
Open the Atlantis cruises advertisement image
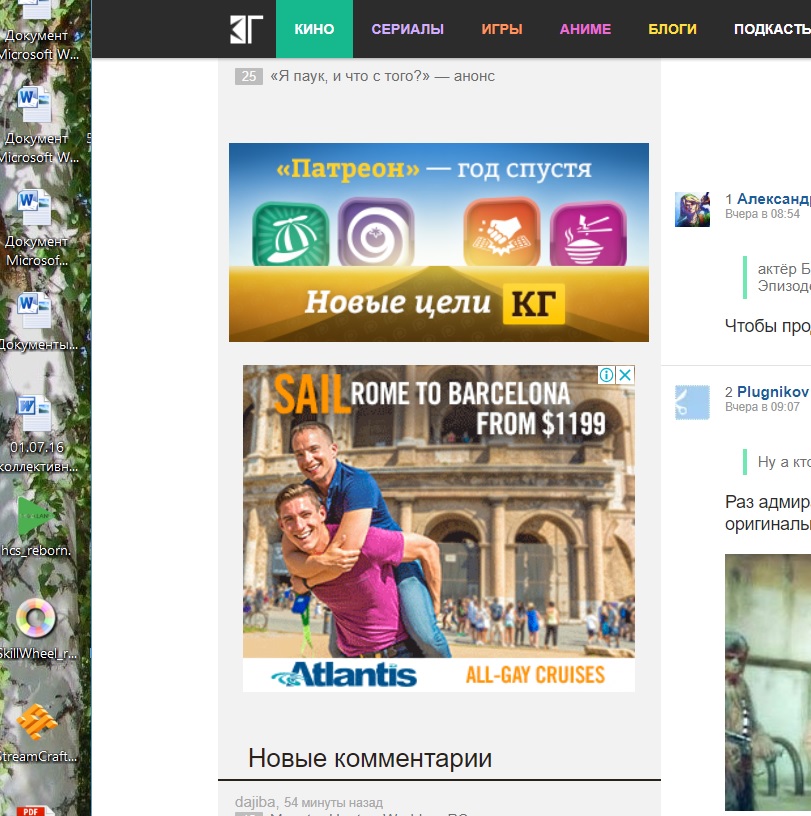pyautogui.click(x=439, y=528)
